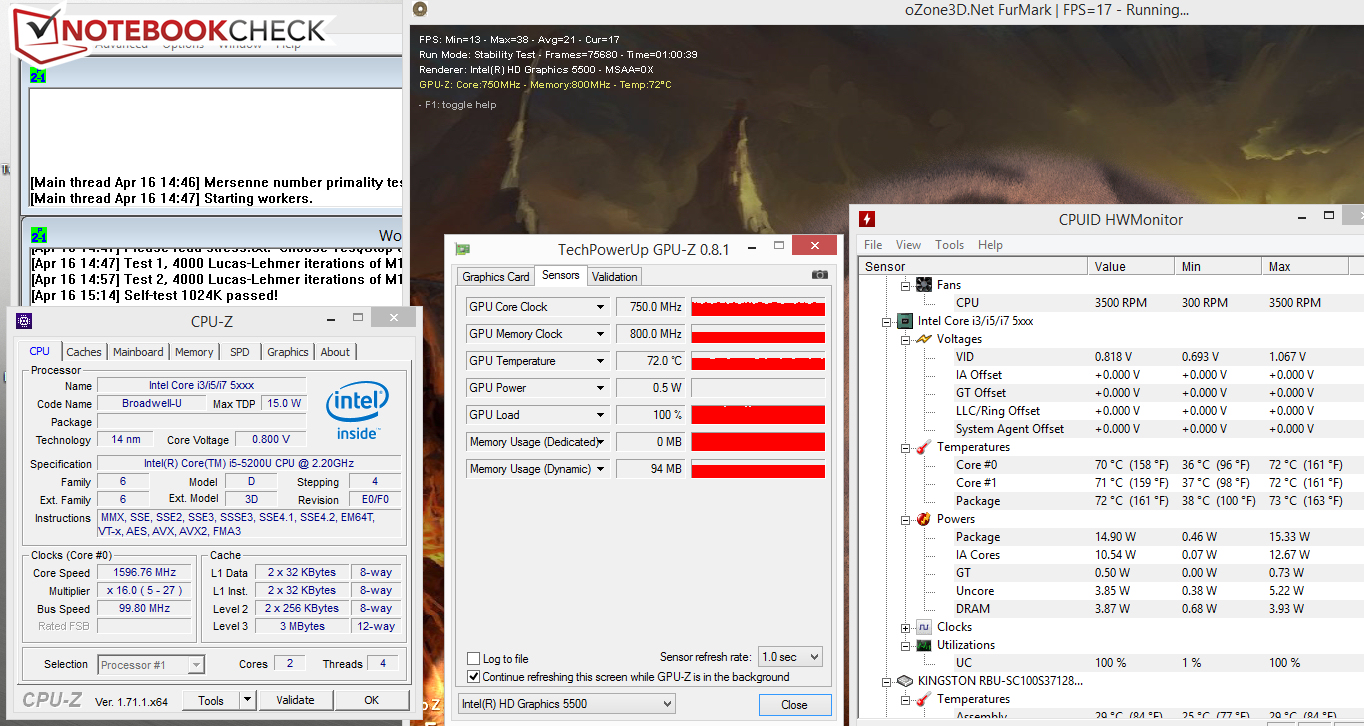Click the thermometer icon above the Core #0 row
The height and width of the screenshot is (726, 1364).
pos(924,447)
